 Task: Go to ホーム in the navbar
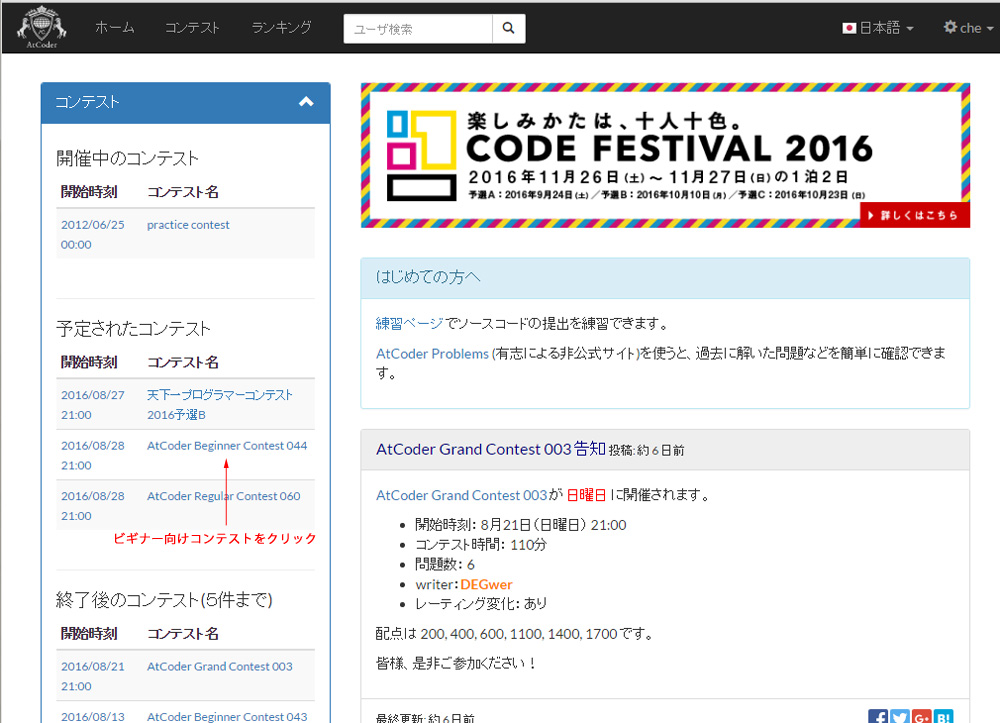pyautogui.click(x=115, y=27)
